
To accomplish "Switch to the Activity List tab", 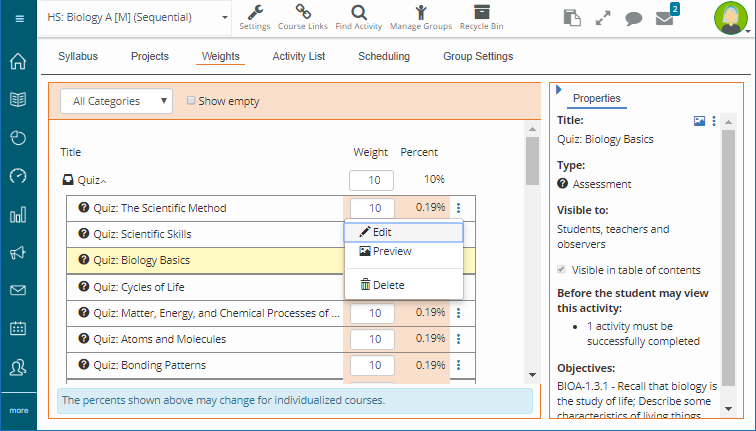I will coord(299,57).
